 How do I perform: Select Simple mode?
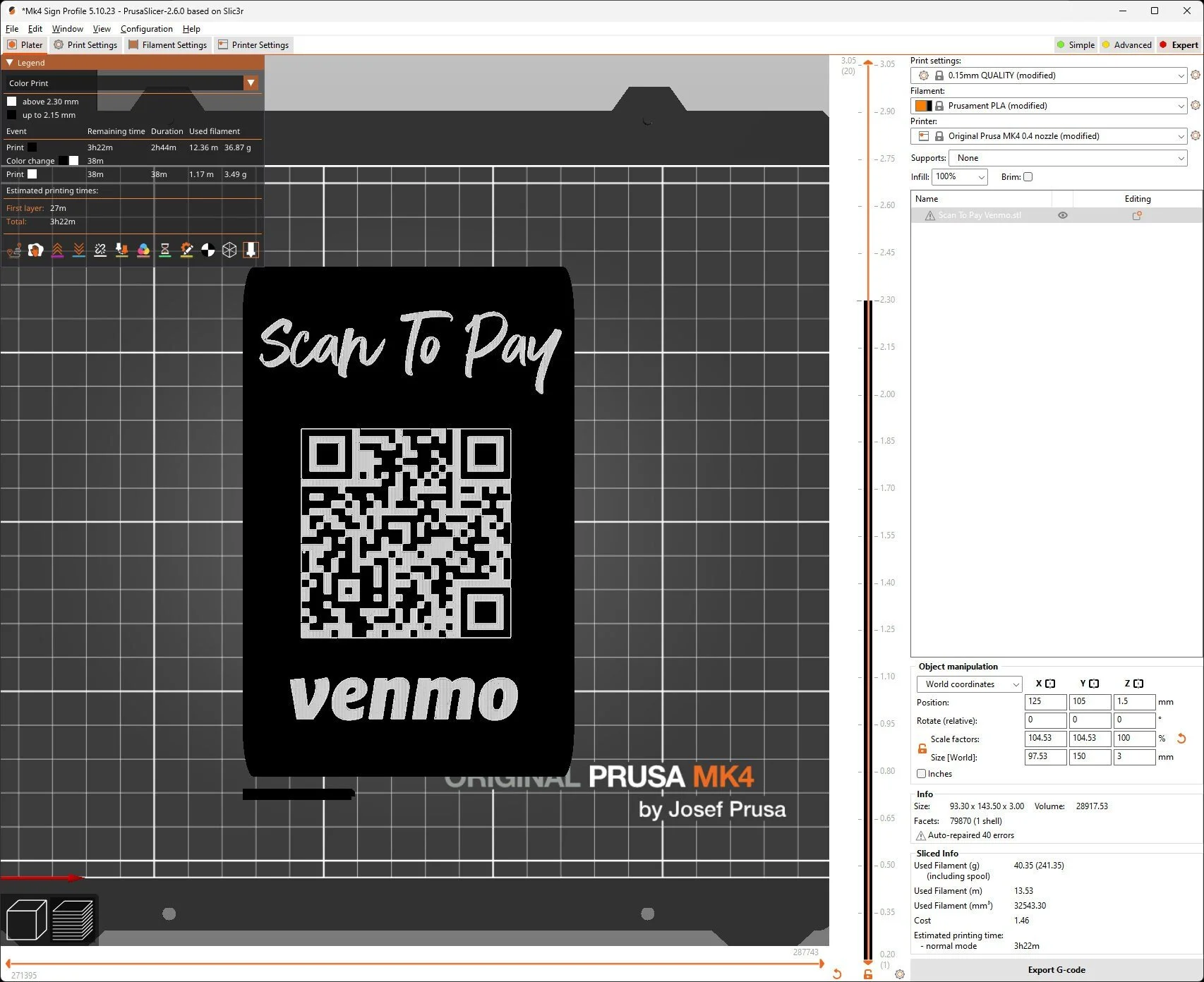[1075, 44]
